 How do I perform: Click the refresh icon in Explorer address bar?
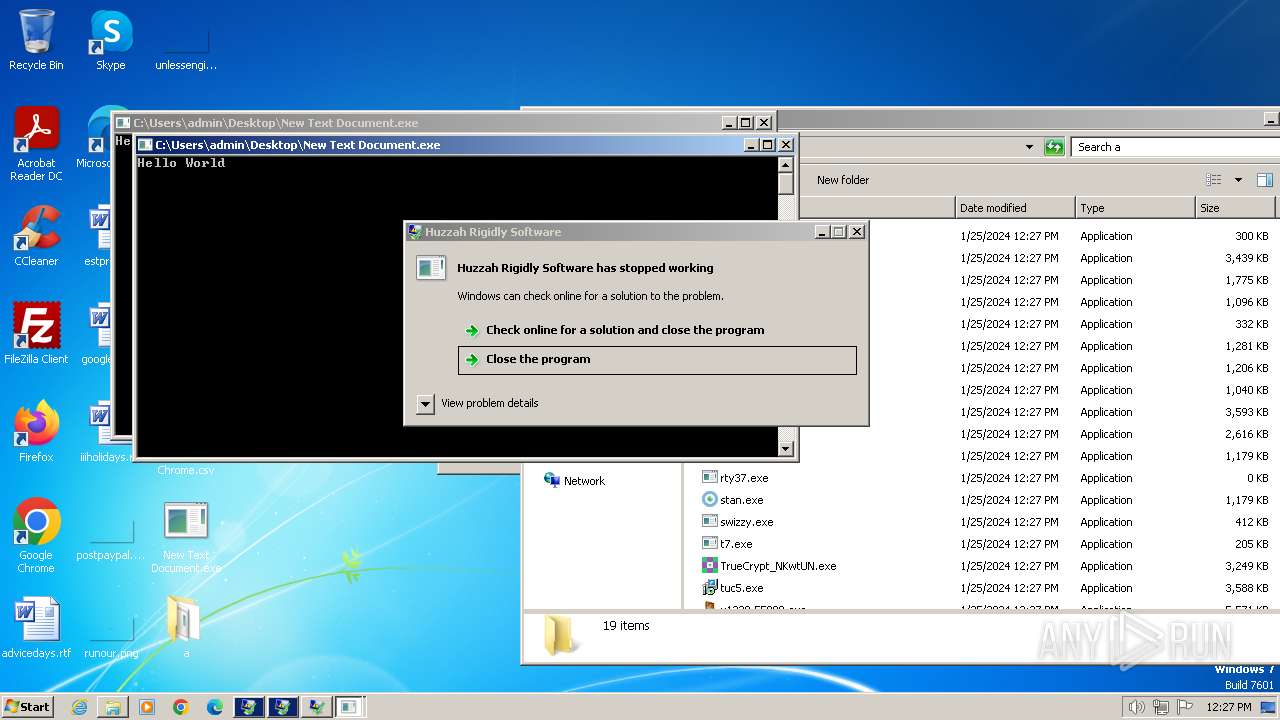pos(1054,147)
